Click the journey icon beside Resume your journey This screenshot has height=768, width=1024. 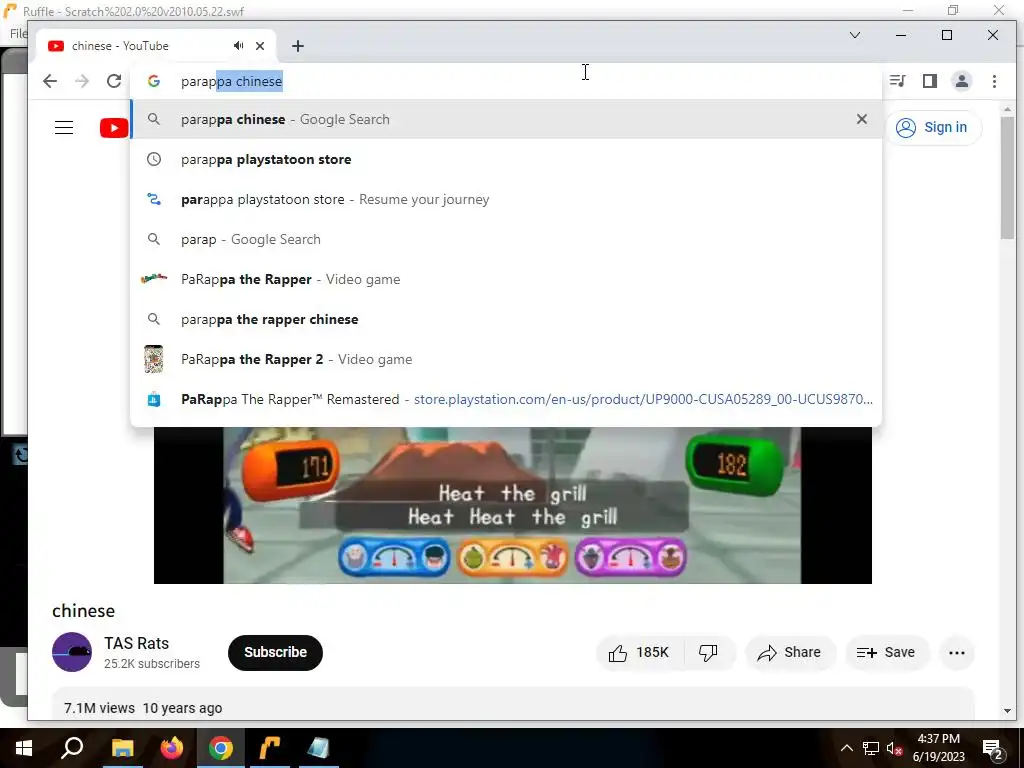coord(153,199)
